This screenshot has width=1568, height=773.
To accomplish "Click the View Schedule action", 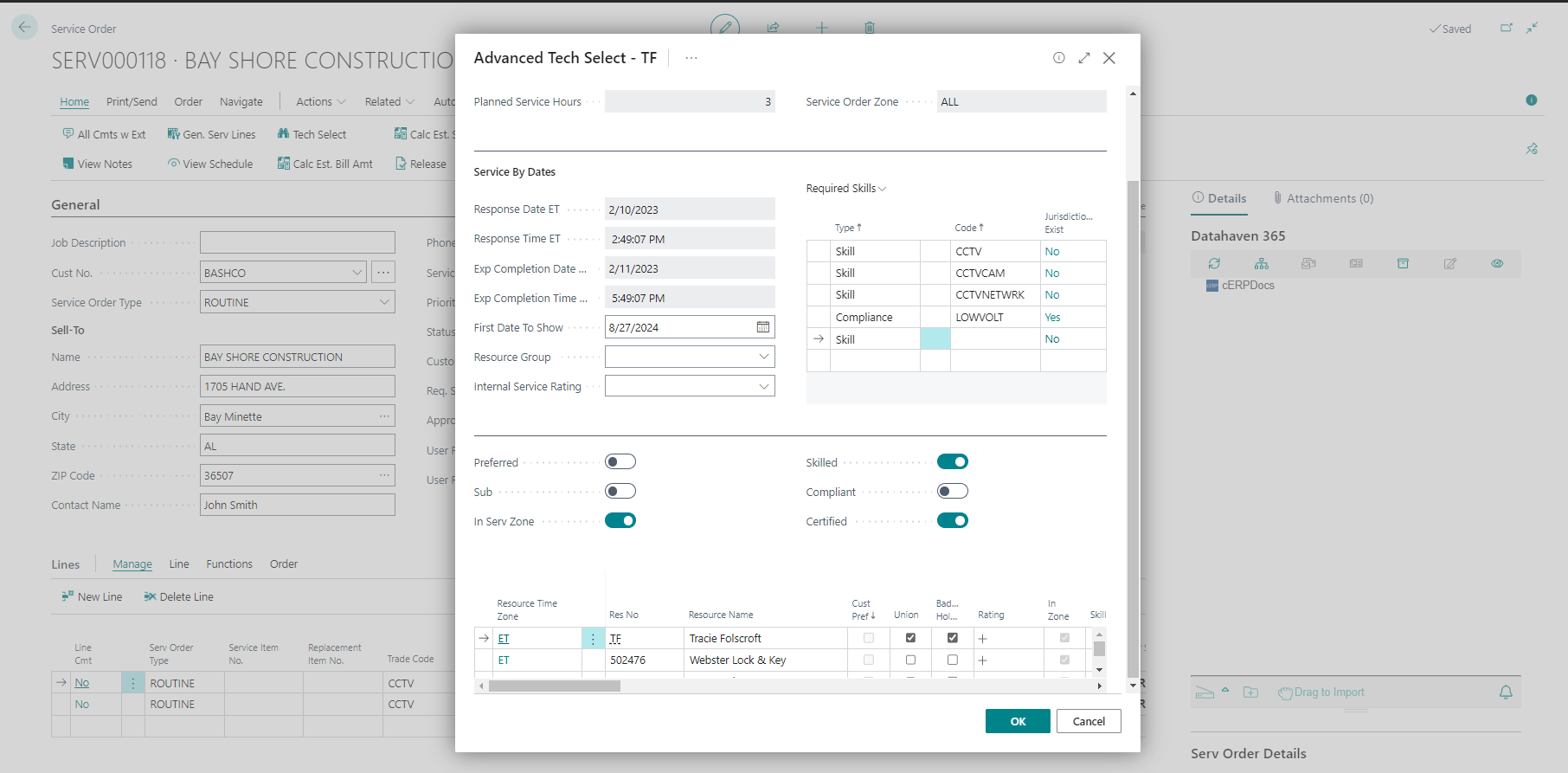I will 210,164.
